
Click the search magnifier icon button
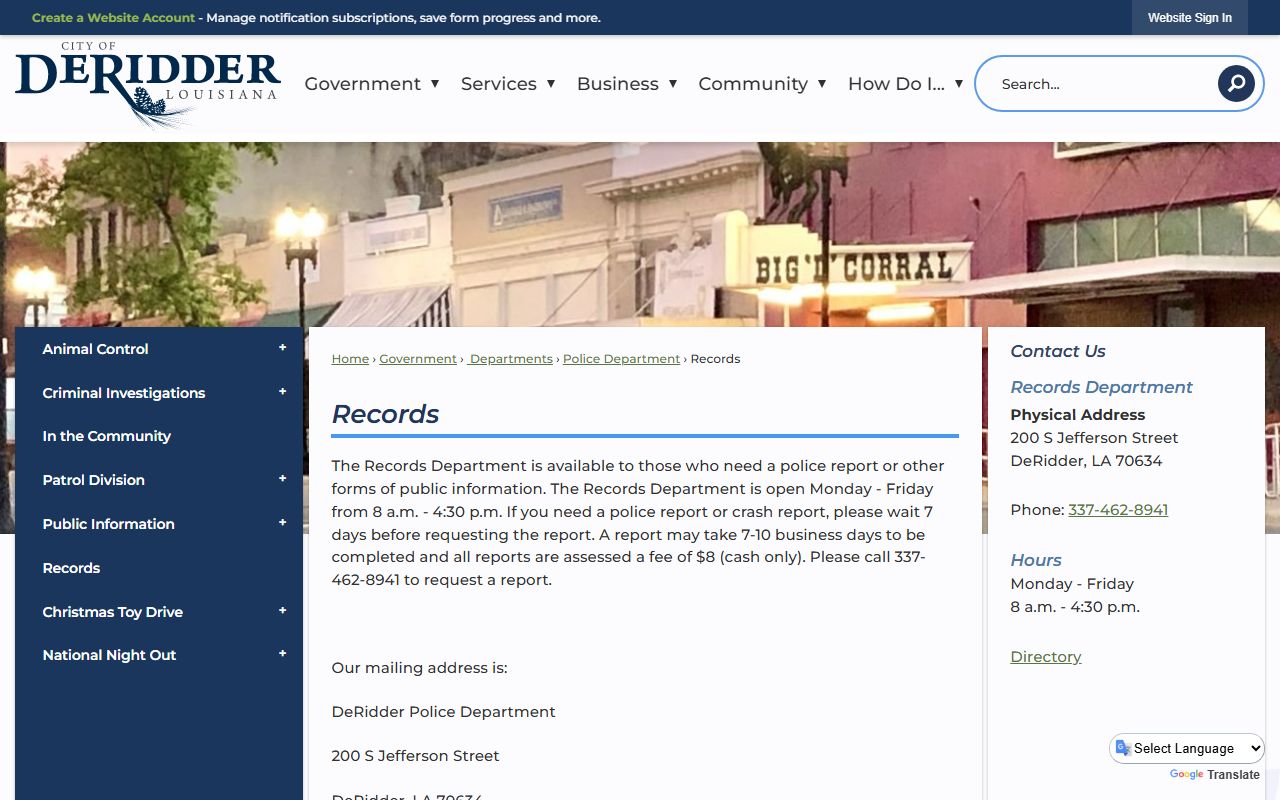1236,83
